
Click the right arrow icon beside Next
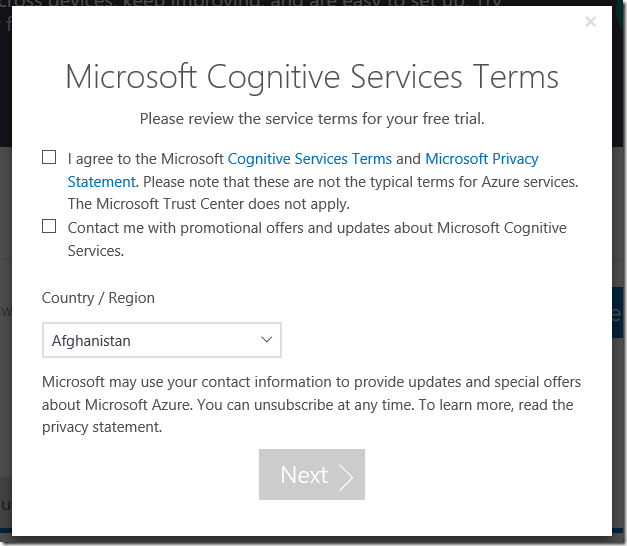tap(346, 475)
